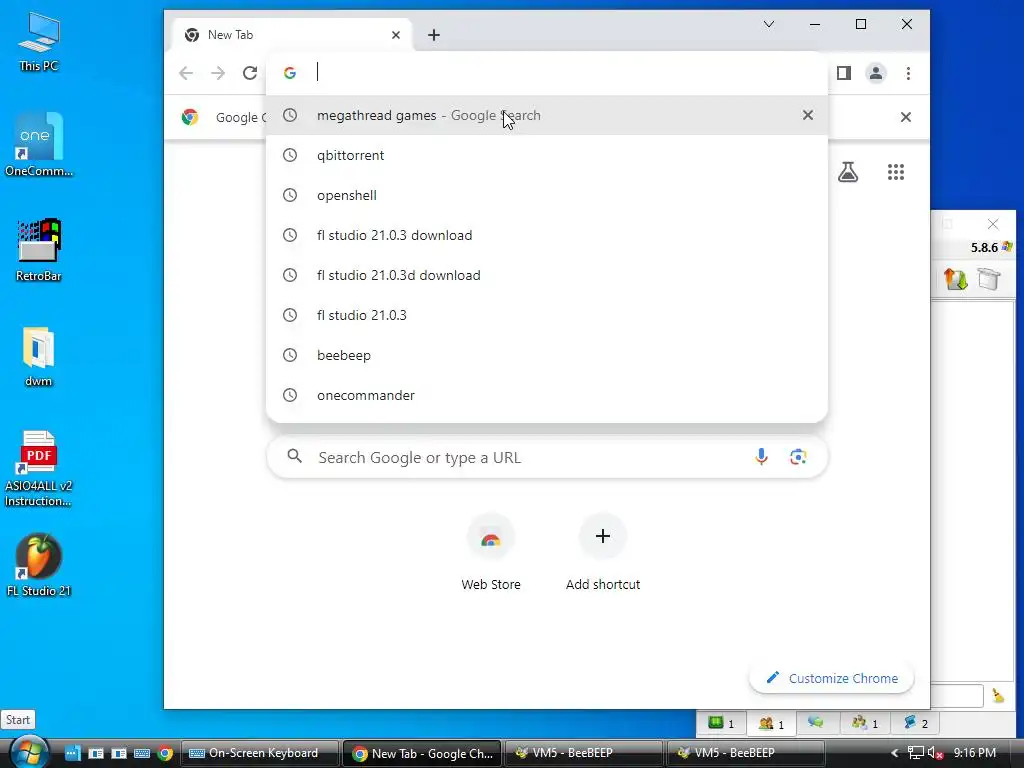Select the megathread games suggestion
This screenshot has width=1024, height=768.
click(x=547, y=115)
